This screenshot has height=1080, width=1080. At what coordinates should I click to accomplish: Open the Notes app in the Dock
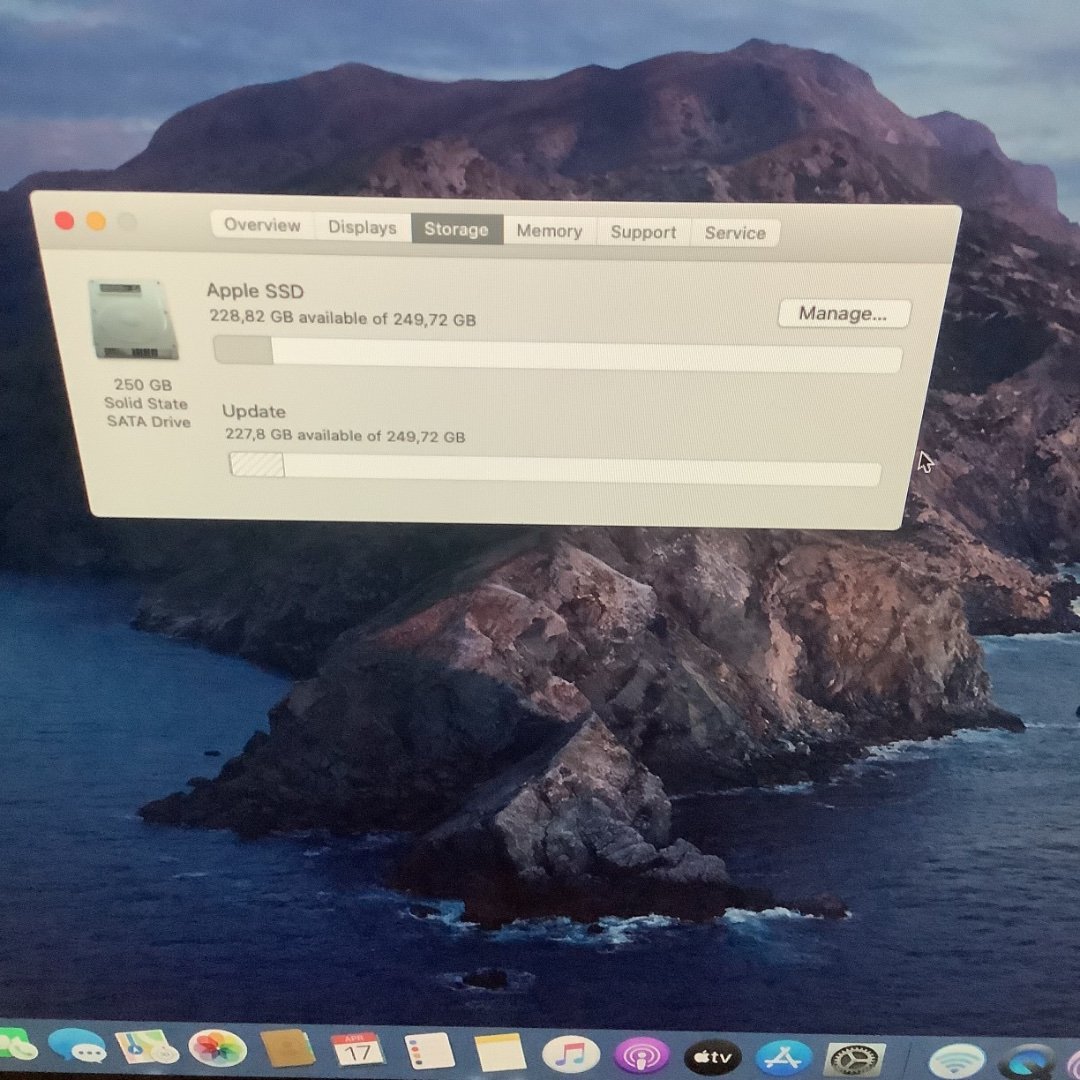(500, 1052)
